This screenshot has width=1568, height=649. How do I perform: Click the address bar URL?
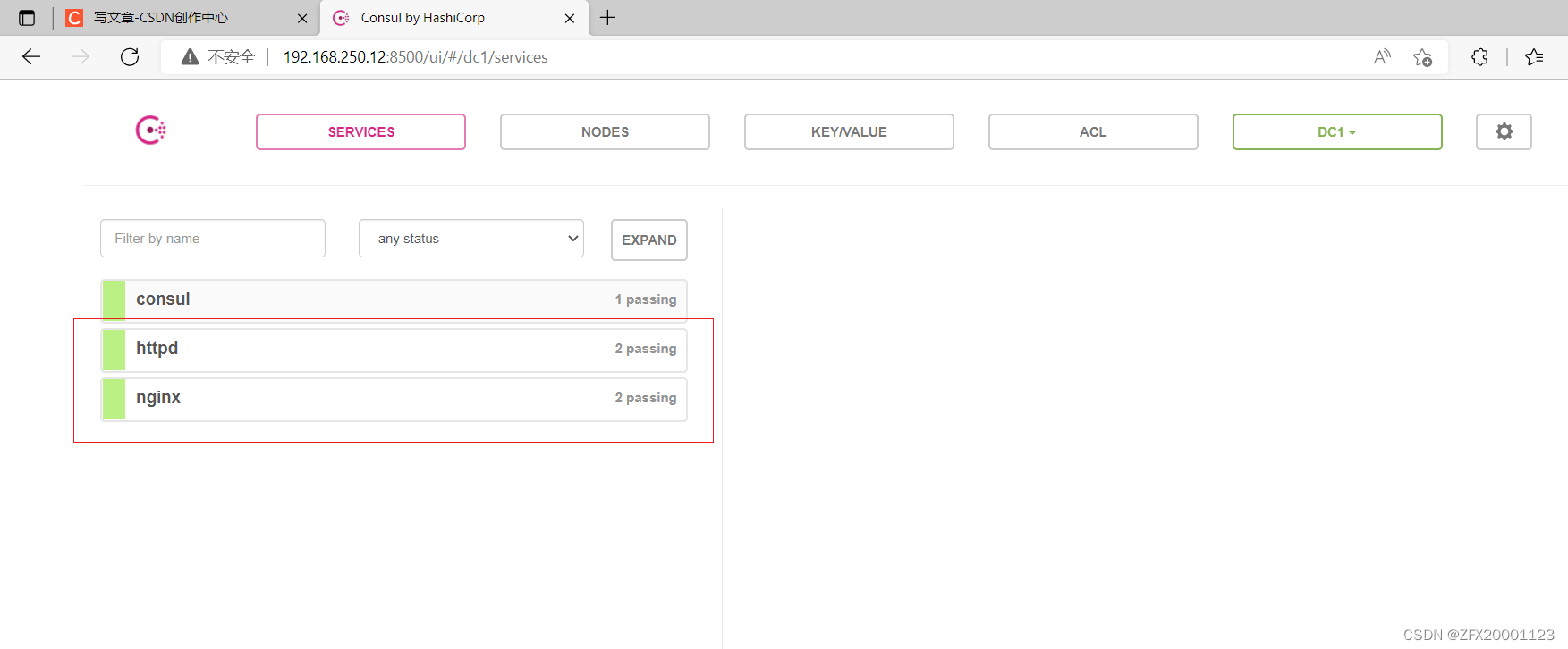(x=416, y=57)
